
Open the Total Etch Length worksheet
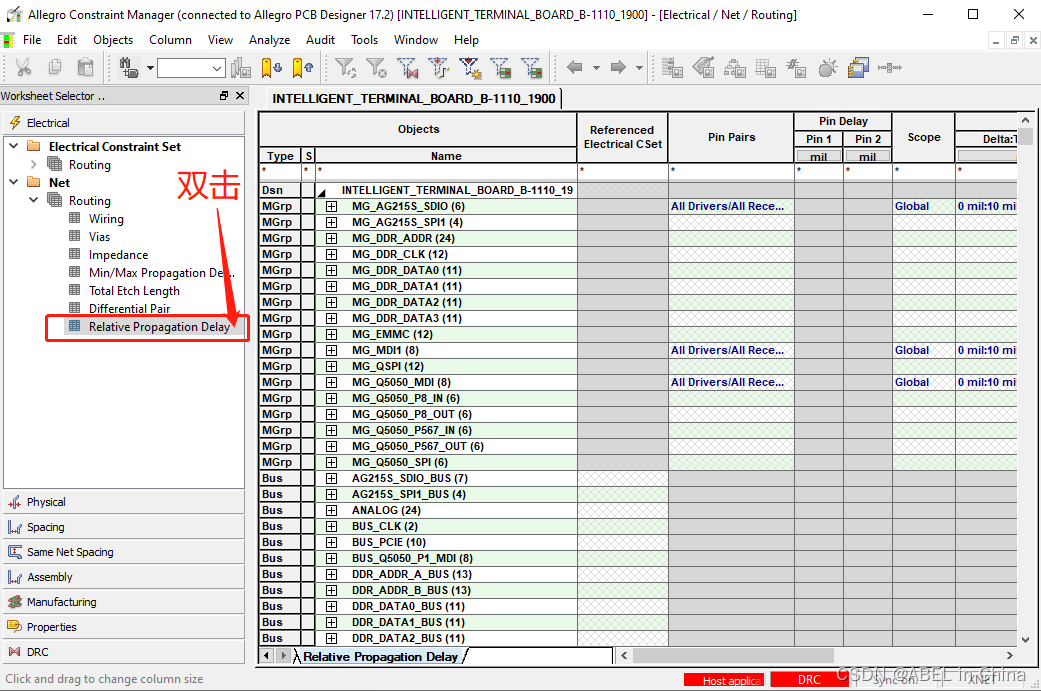[x=134, y=291]
